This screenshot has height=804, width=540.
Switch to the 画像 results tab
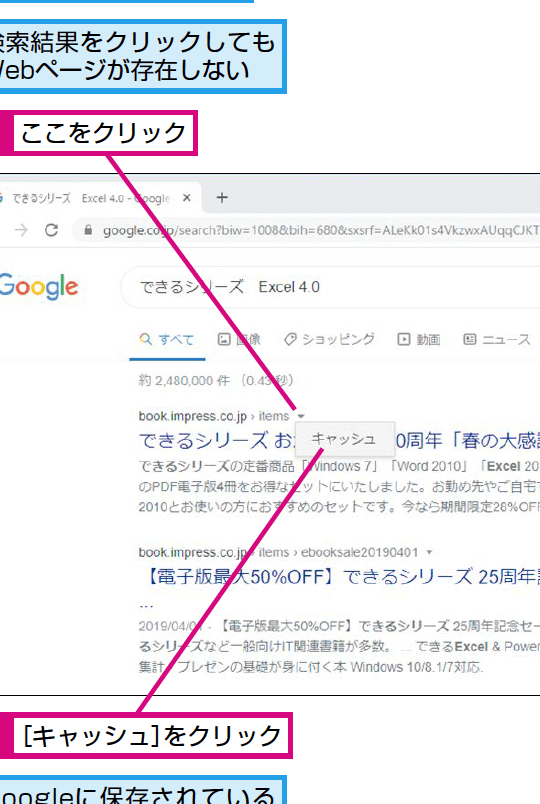[239, 339]
